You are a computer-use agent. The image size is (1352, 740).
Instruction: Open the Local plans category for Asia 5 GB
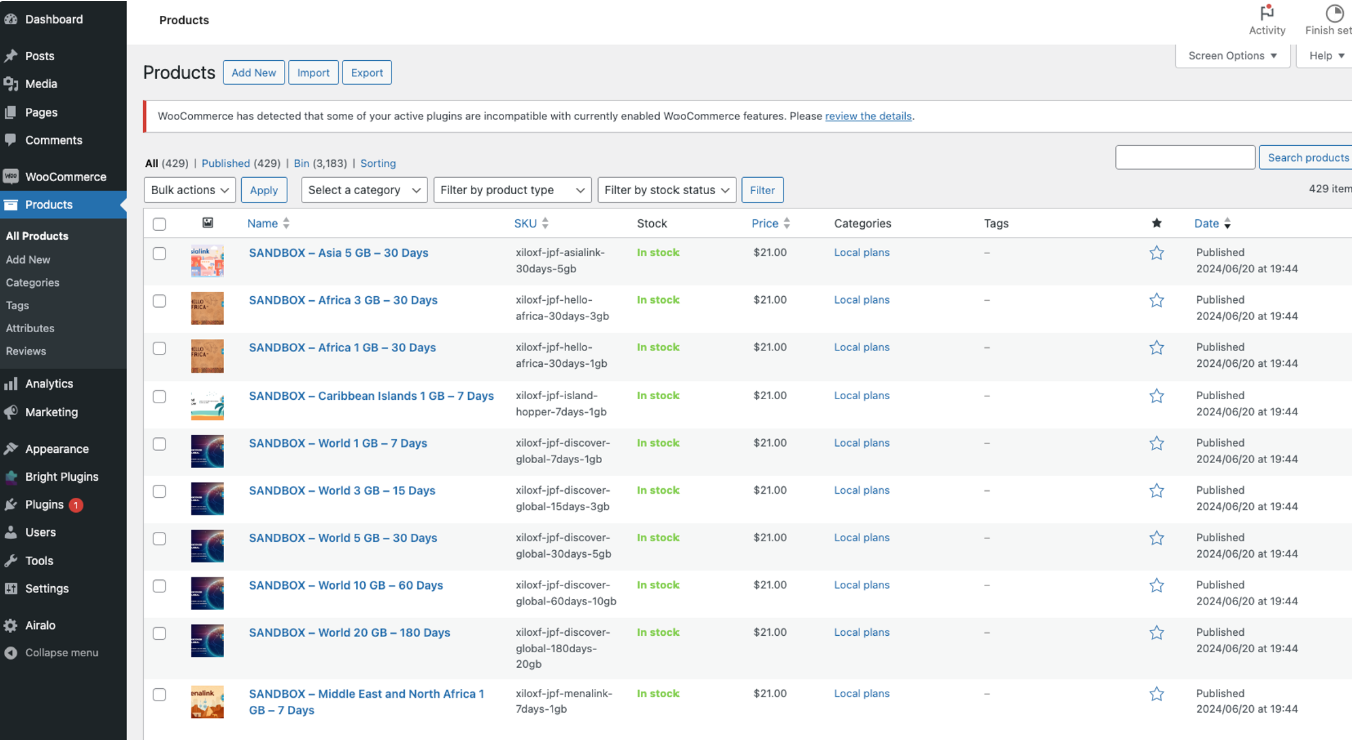(x=862, y=253)
